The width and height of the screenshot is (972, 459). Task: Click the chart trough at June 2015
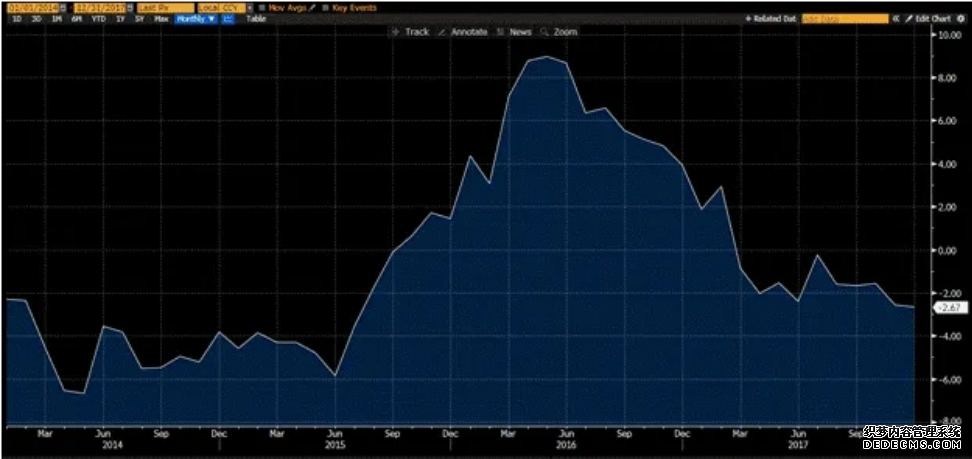pyautogui.click(x=335, y=375)
